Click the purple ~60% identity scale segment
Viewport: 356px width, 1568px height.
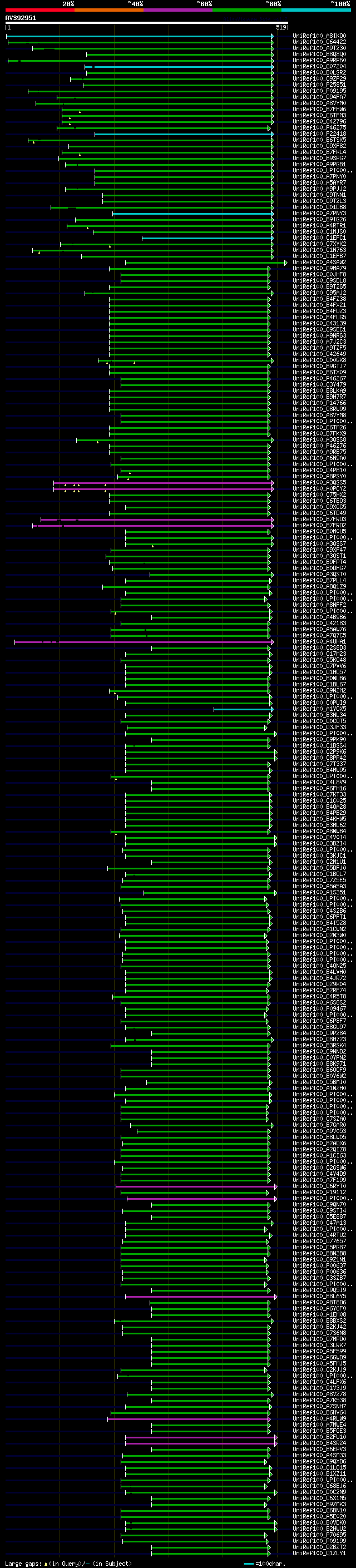(x=179, y=10)
